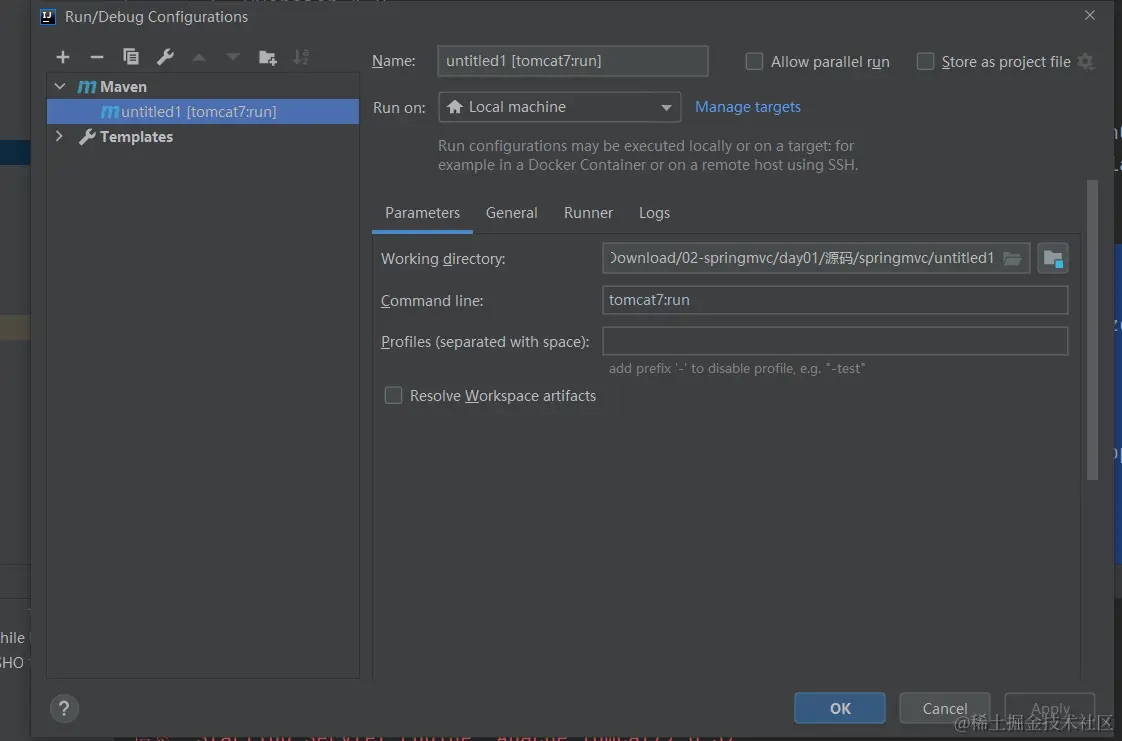
Task: Select the Templates row
Action: coord(203,137)
